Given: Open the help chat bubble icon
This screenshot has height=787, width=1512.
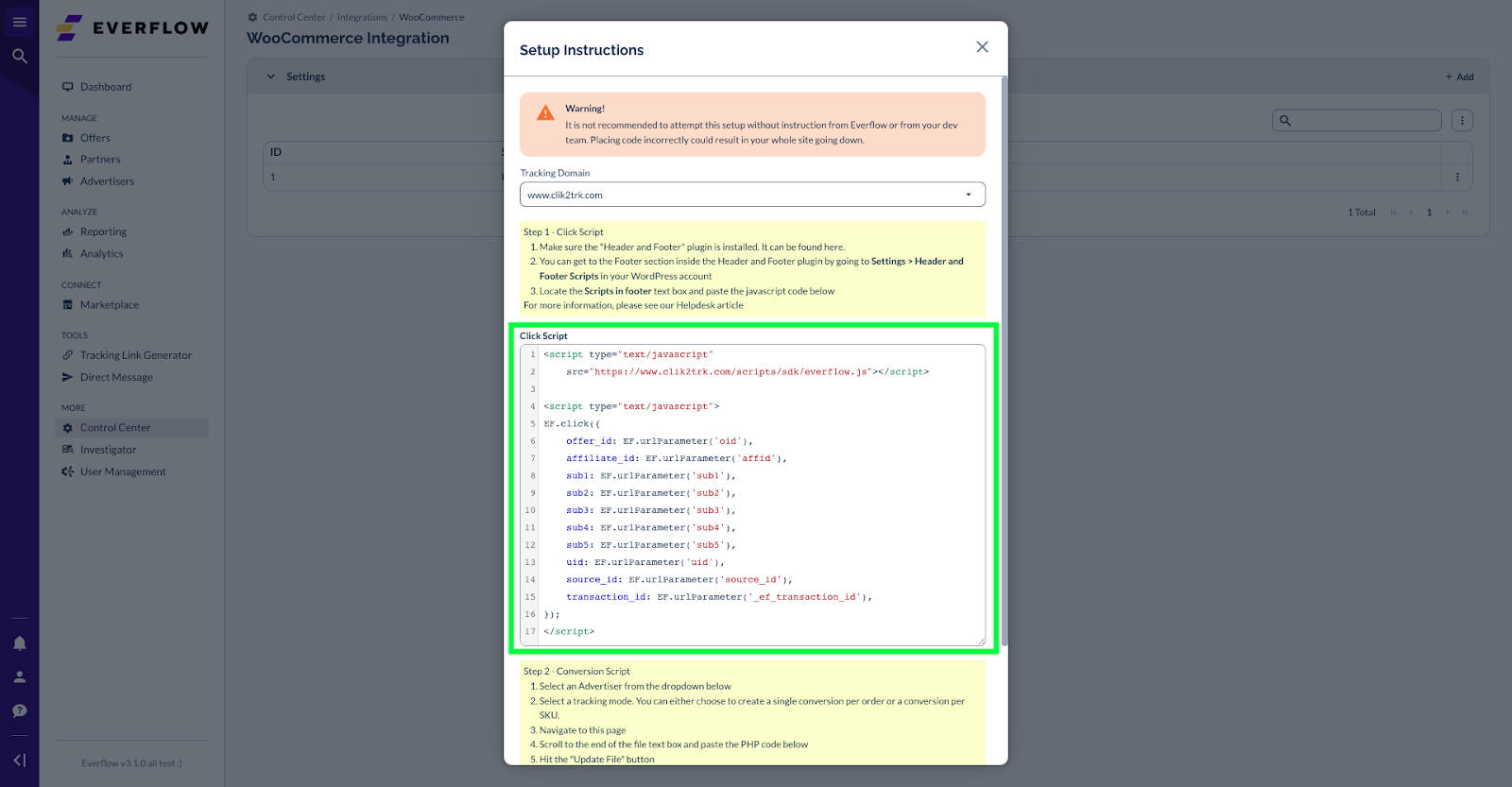Looking at the screenshot, I should [x=19, y=711].
